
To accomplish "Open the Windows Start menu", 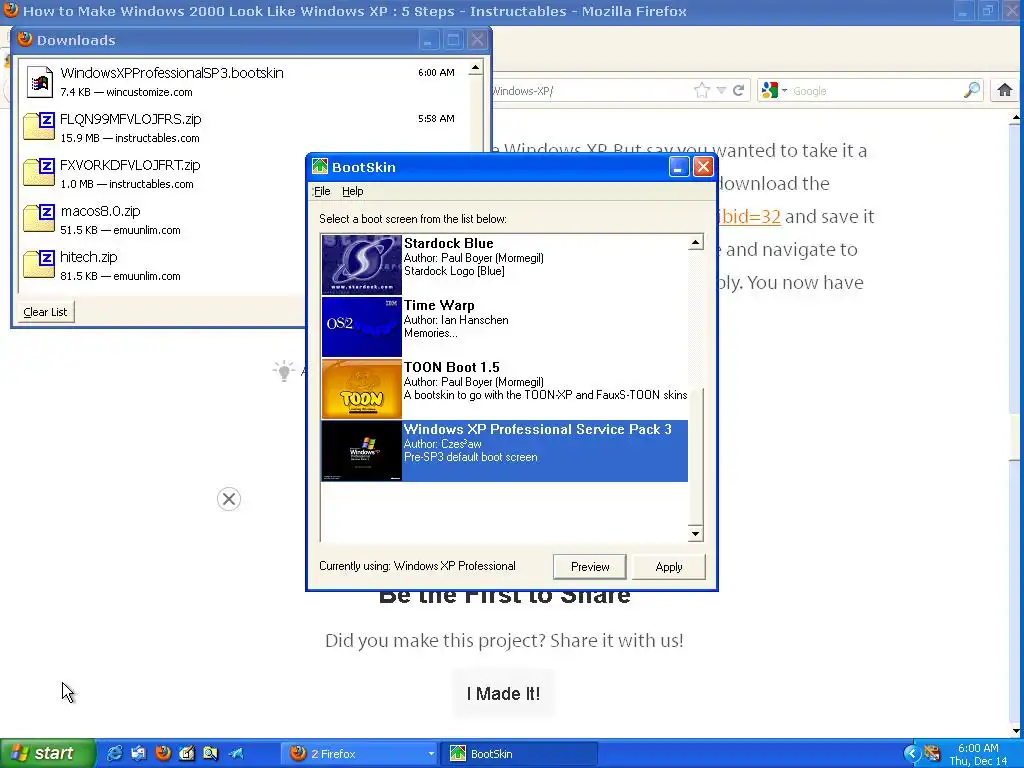I will click(48, 753).
